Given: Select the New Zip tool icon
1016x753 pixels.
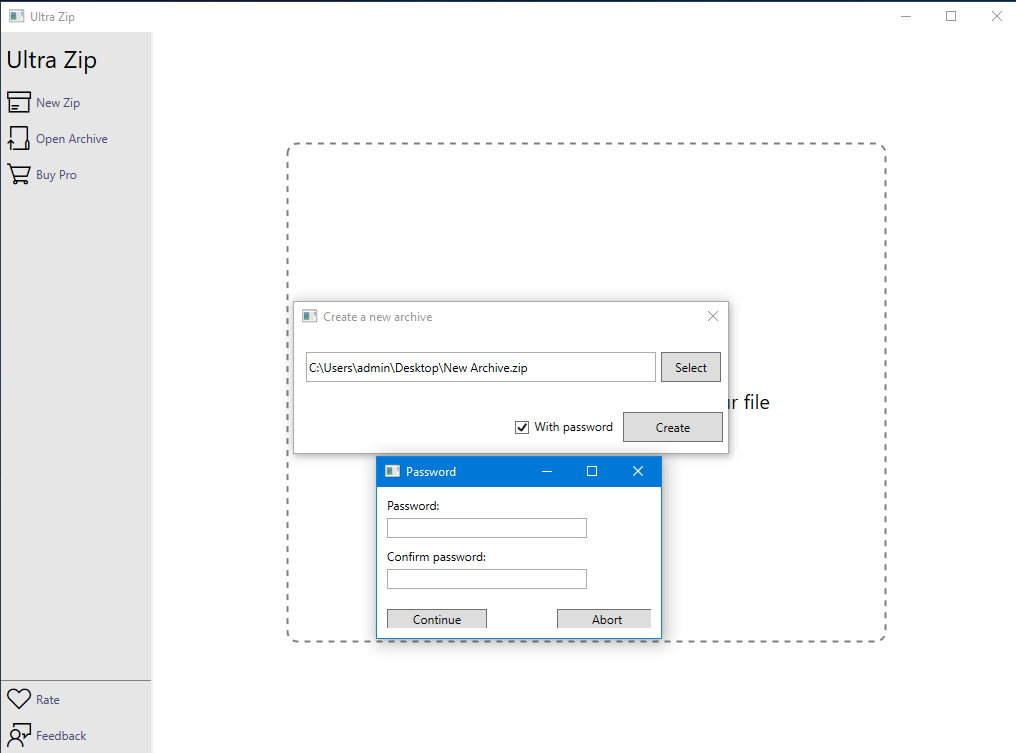Looking at the screenshot, I should point(18,101).
